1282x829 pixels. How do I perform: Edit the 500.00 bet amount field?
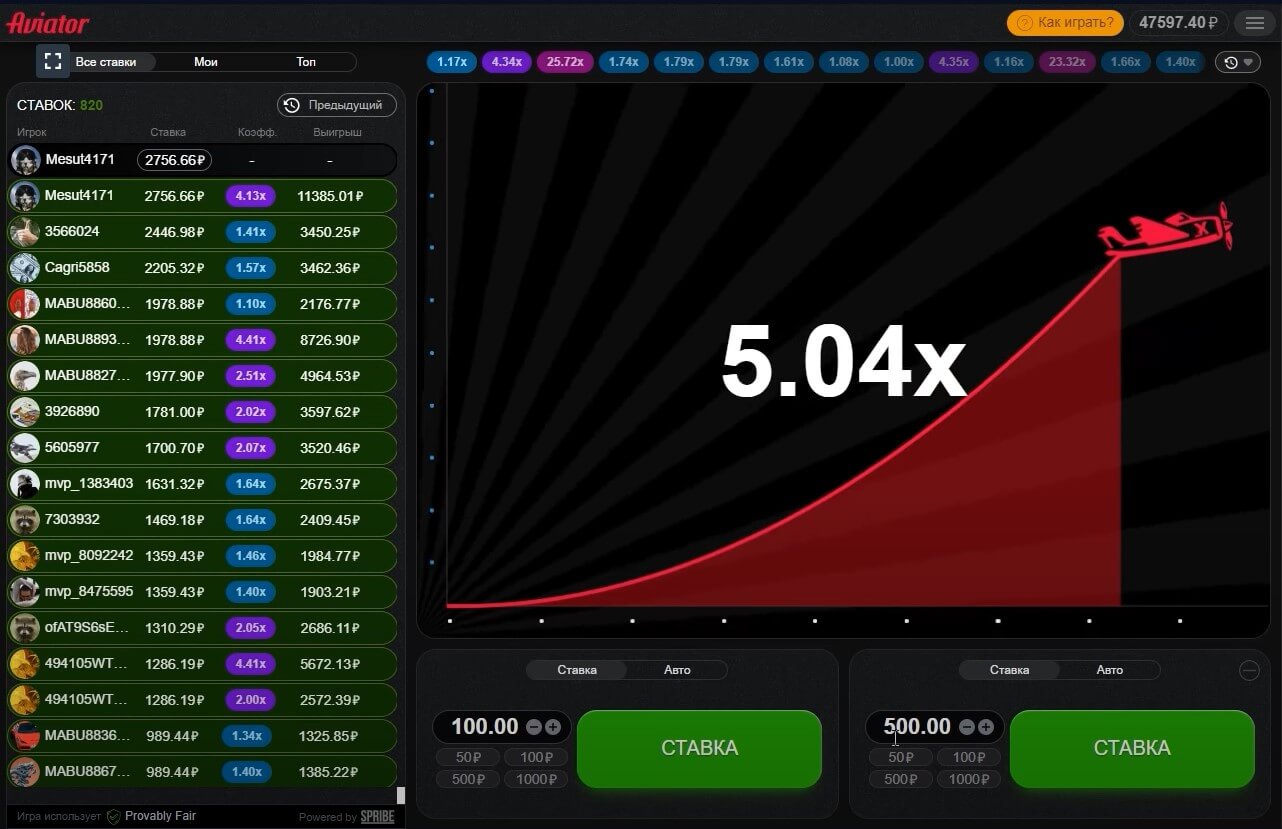pos(918,727)
